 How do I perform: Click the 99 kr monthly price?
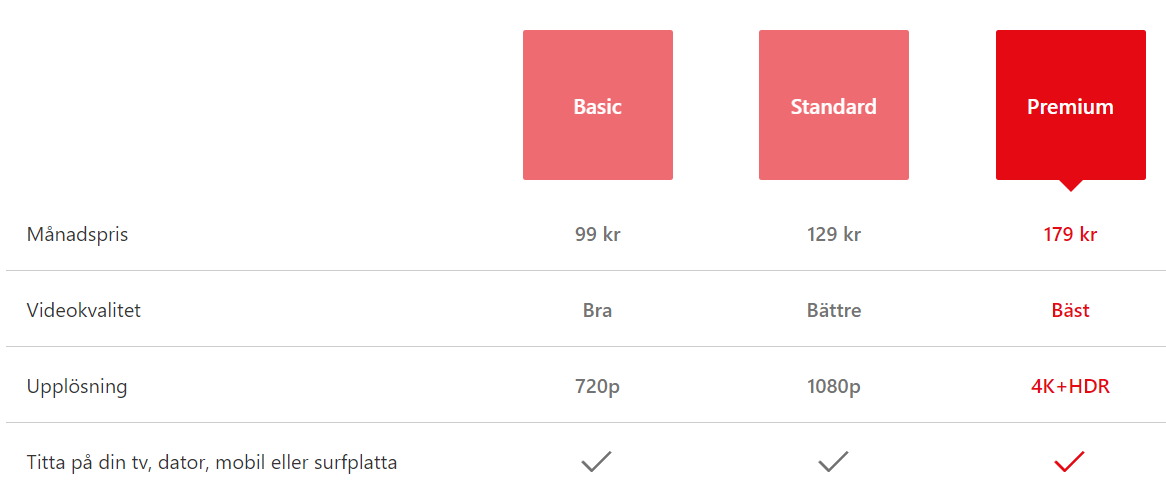click(x=598, y=235)
